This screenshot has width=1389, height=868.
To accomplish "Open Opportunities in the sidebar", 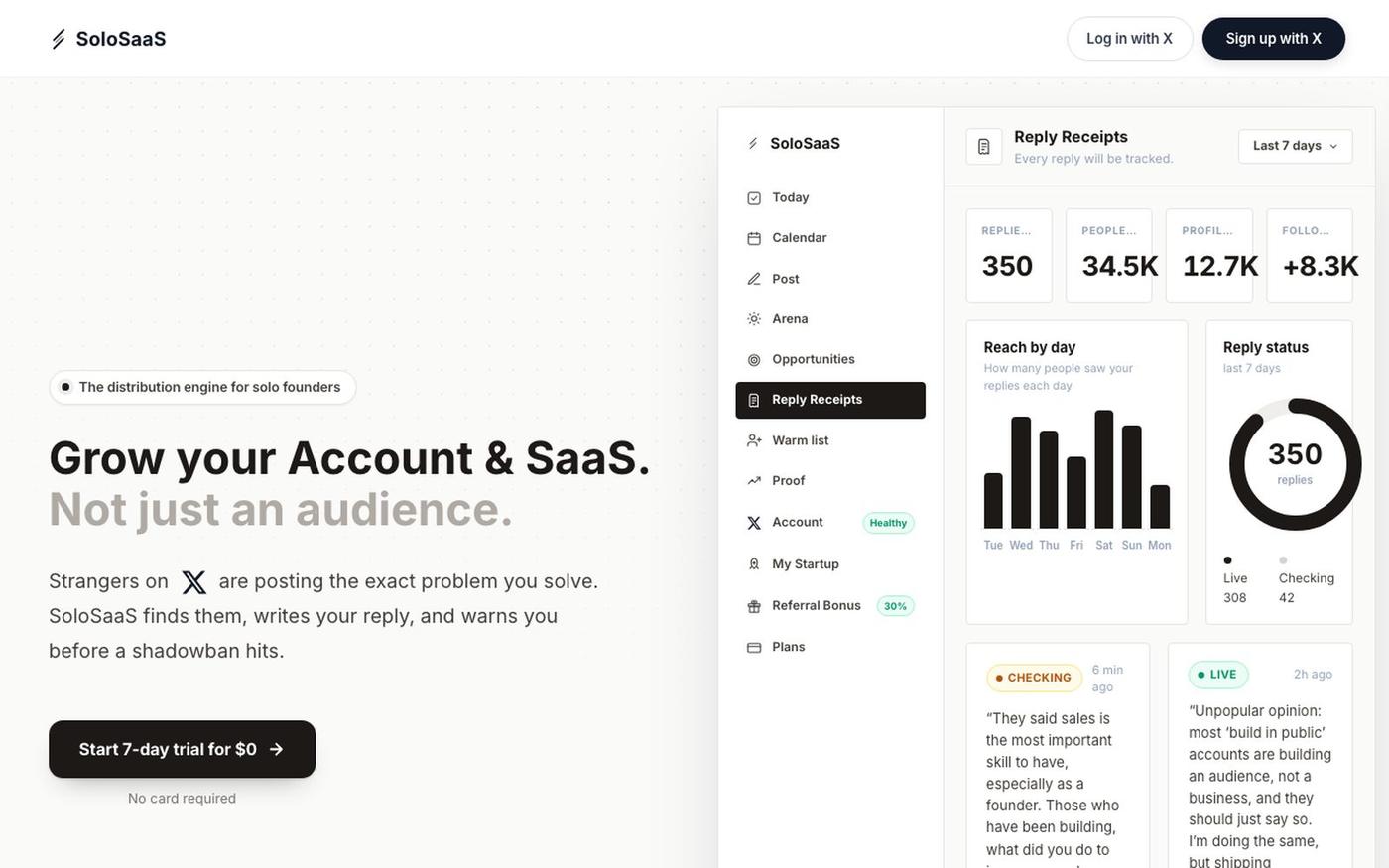I will point(830,360).
